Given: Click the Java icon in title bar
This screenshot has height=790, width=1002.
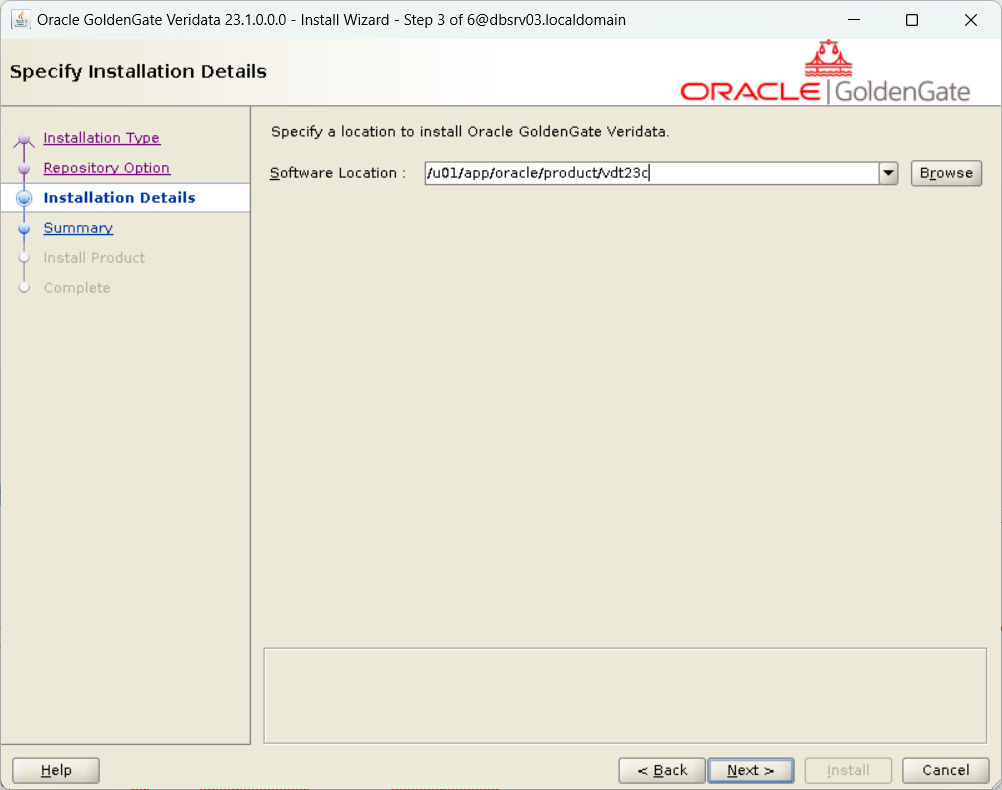Looking at the screenshot, I should pos(20,20).
